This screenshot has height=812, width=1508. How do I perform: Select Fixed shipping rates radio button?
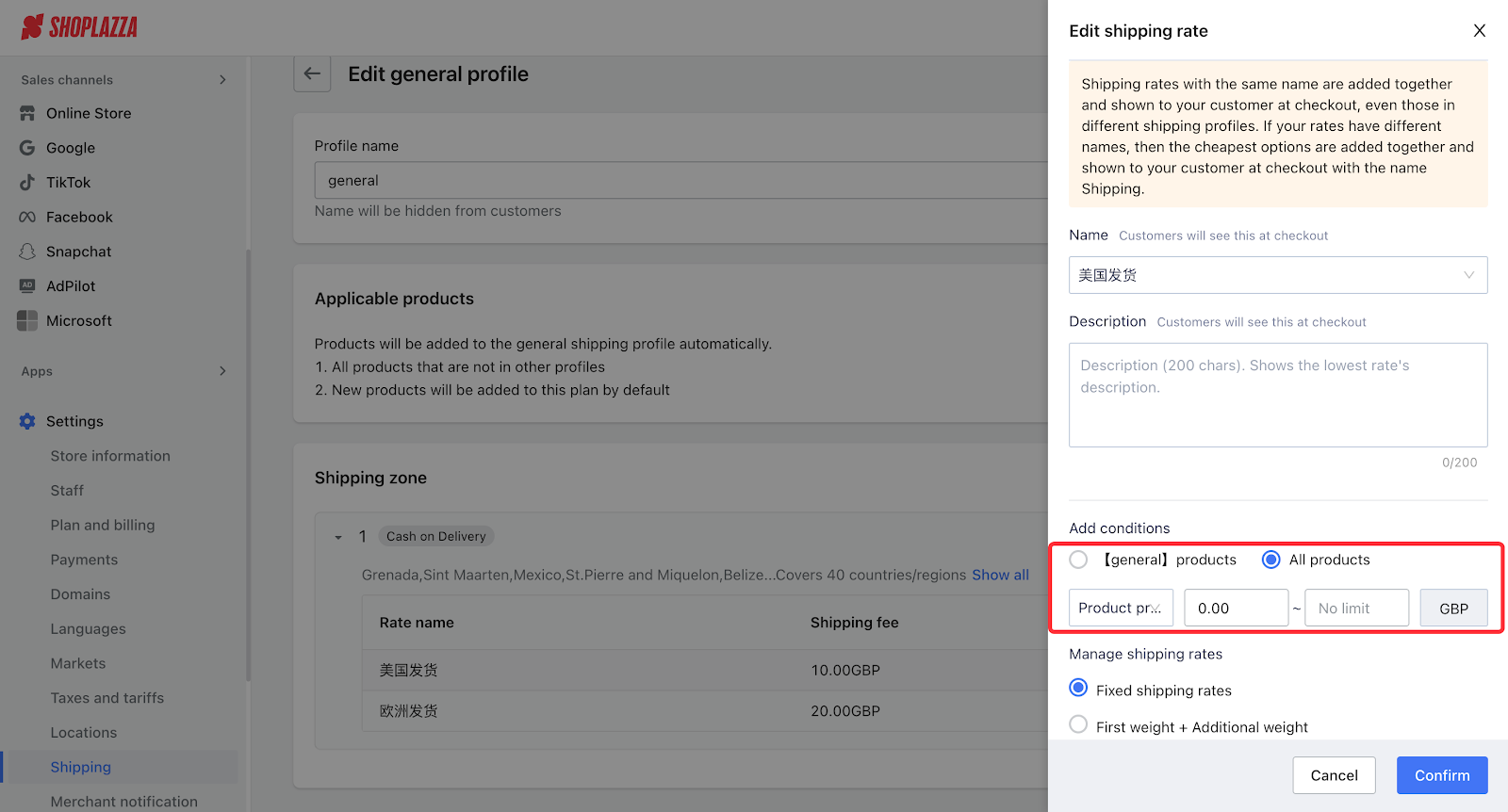point(1078,689)
